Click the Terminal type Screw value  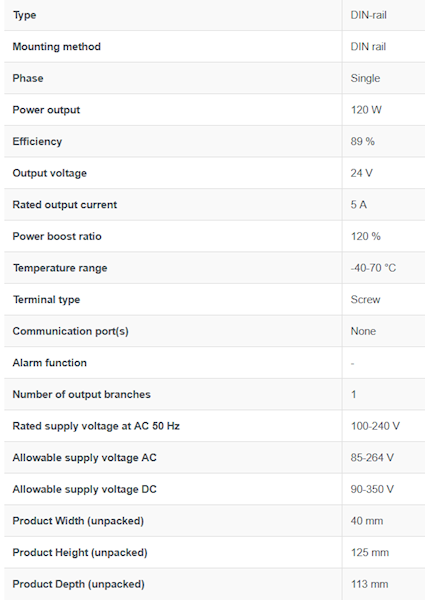point(365,300)
